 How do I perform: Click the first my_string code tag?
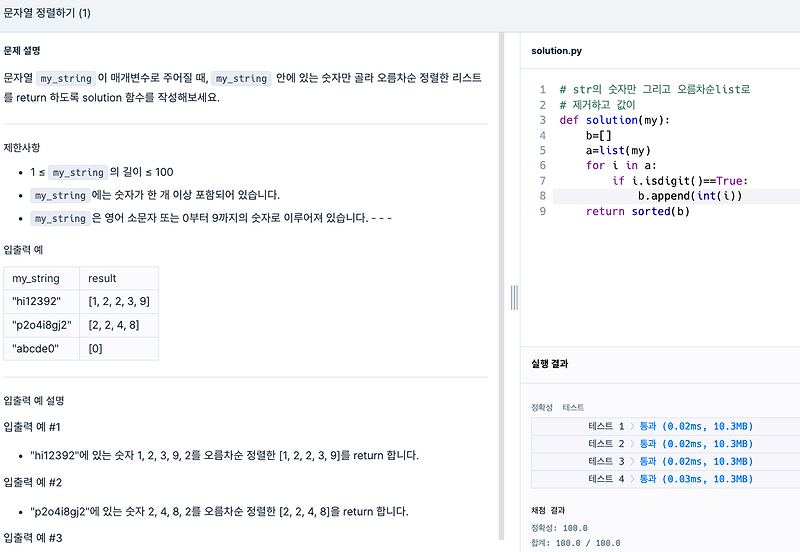[x=66, y=78]
